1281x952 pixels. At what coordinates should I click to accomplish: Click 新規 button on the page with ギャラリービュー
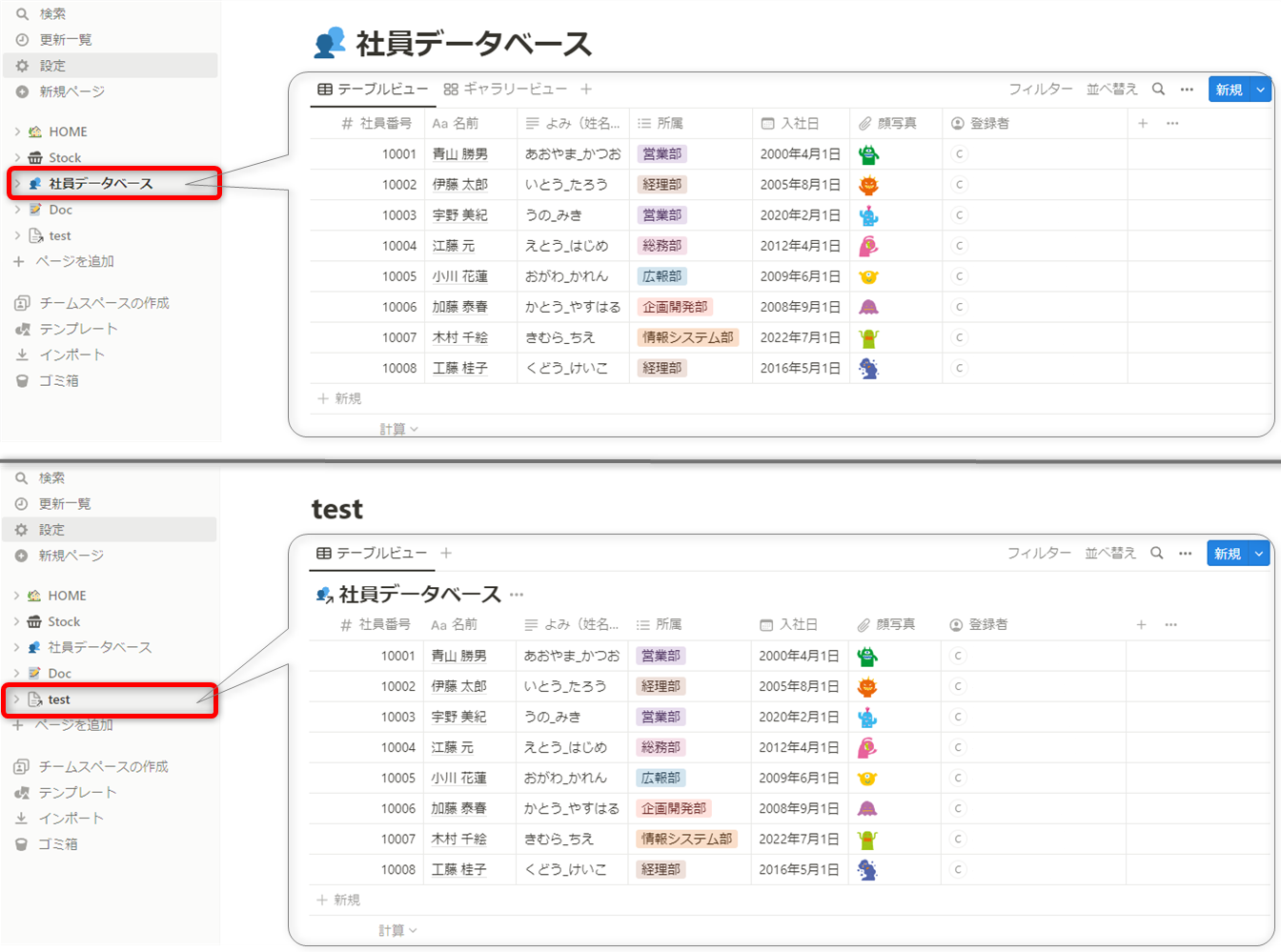click(x=1228, y=90)
